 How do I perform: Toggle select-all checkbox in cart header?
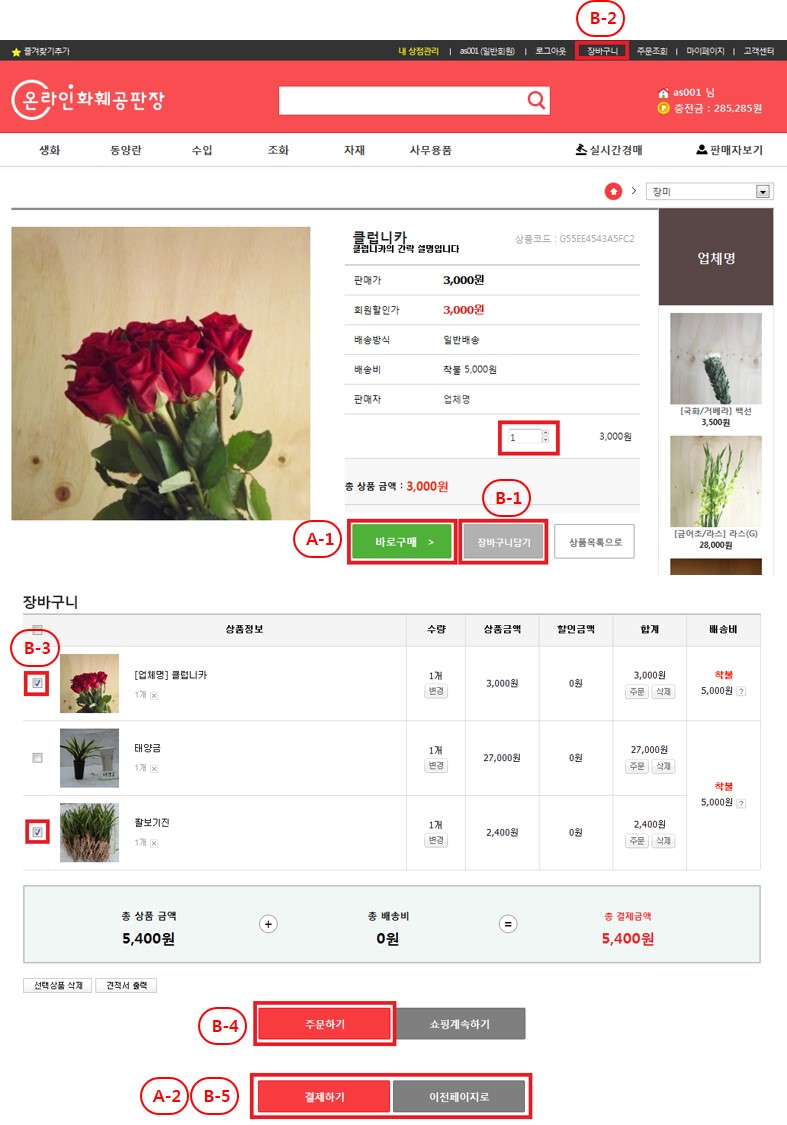[37, 629]
